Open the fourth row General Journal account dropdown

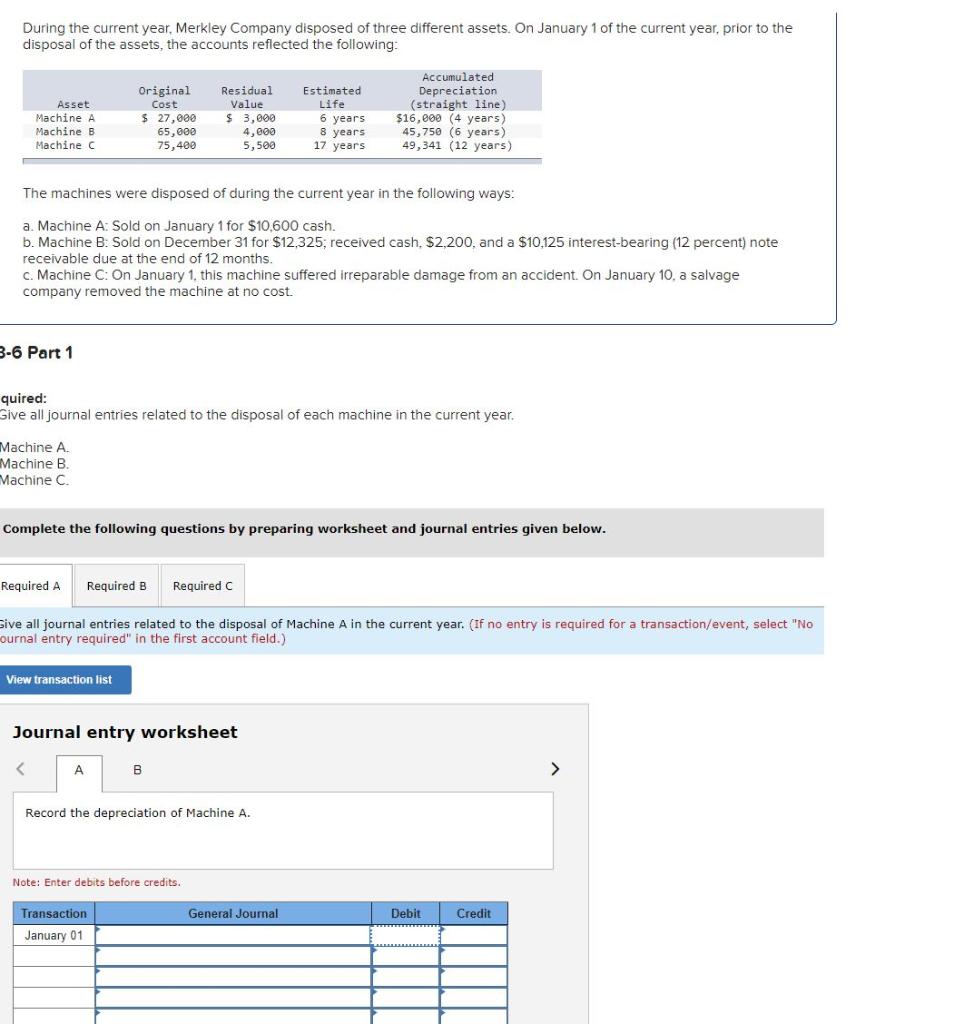click(233, 998)
